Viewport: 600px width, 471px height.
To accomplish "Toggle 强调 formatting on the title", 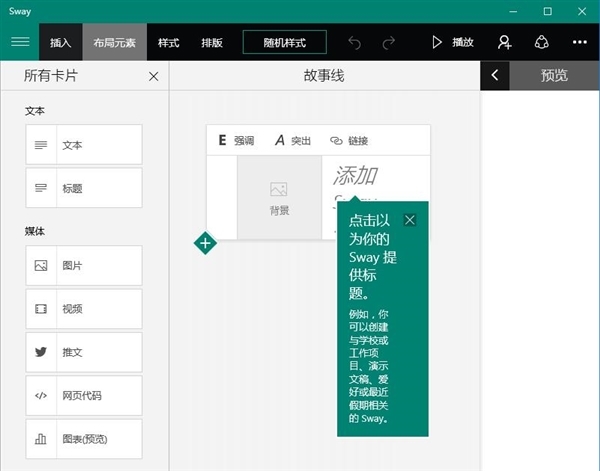I will (x=236, y=141).
